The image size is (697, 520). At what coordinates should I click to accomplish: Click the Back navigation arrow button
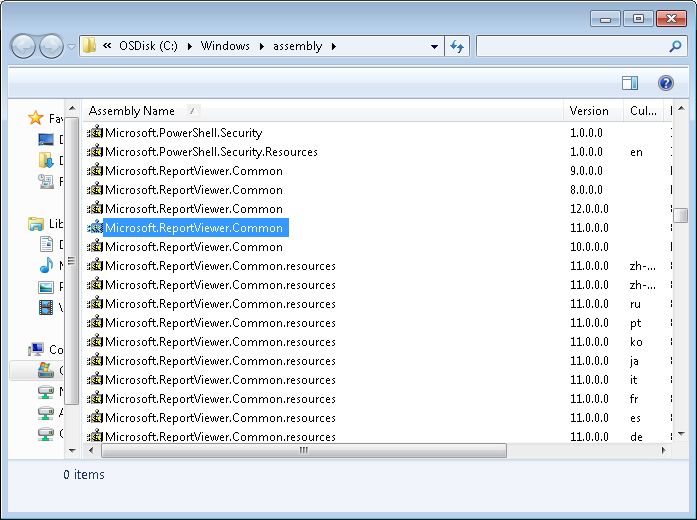pos(23,46)
